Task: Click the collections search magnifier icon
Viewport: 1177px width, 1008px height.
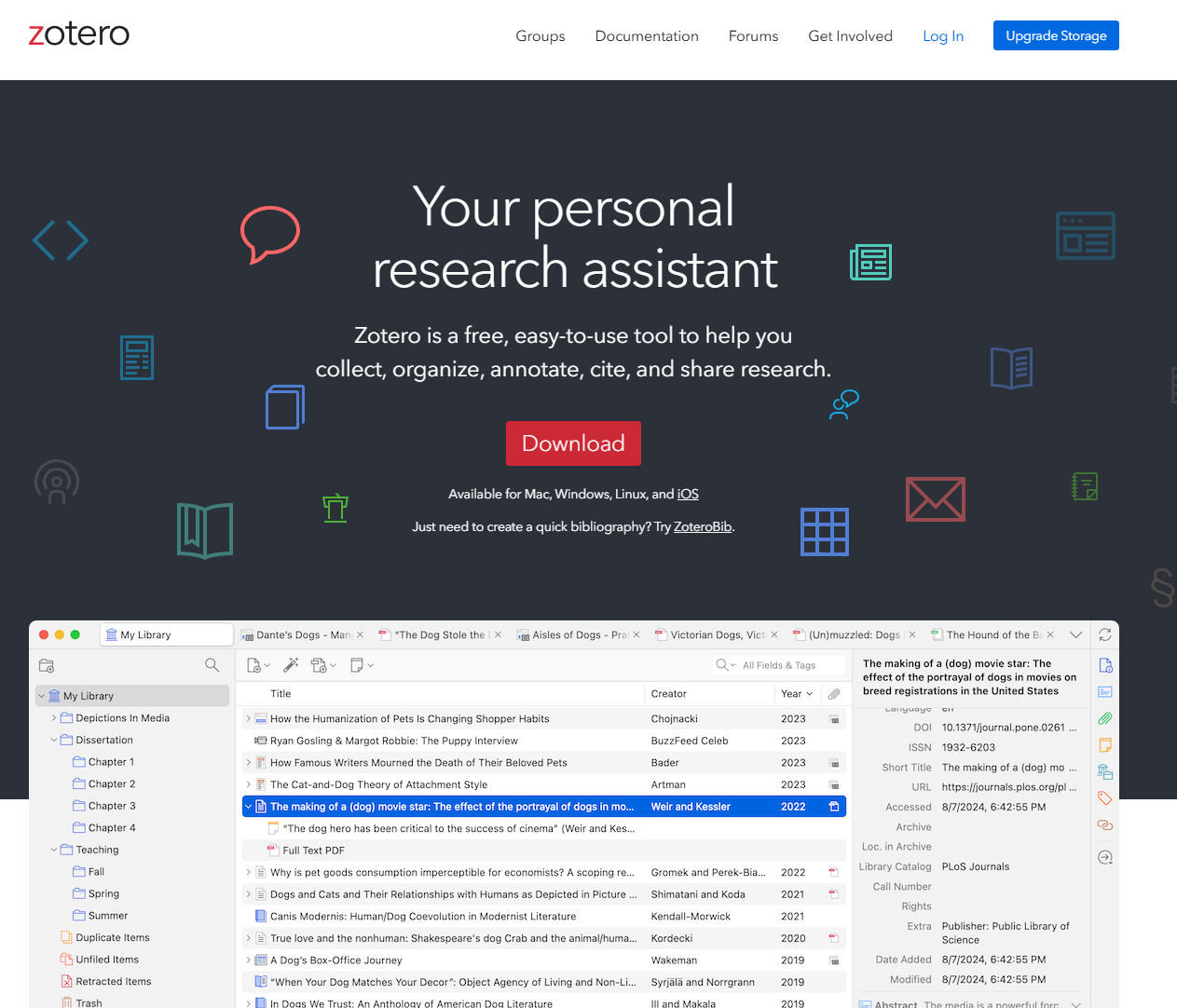Action: pyautogui.click(x=212, y=665)
